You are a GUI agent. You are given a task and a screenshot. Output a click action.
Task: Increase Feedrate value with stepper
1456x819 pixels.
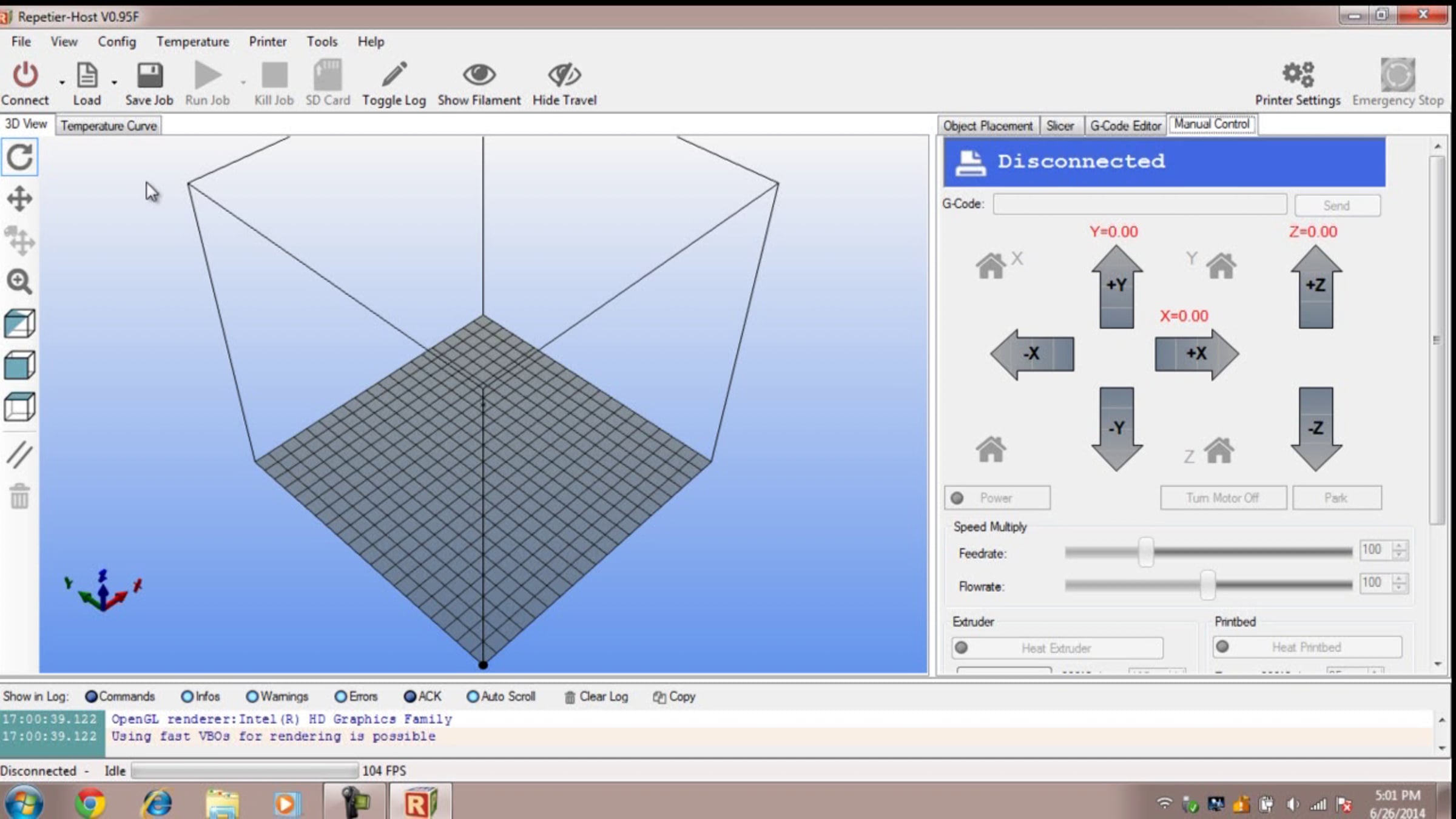click(1399, 545)
